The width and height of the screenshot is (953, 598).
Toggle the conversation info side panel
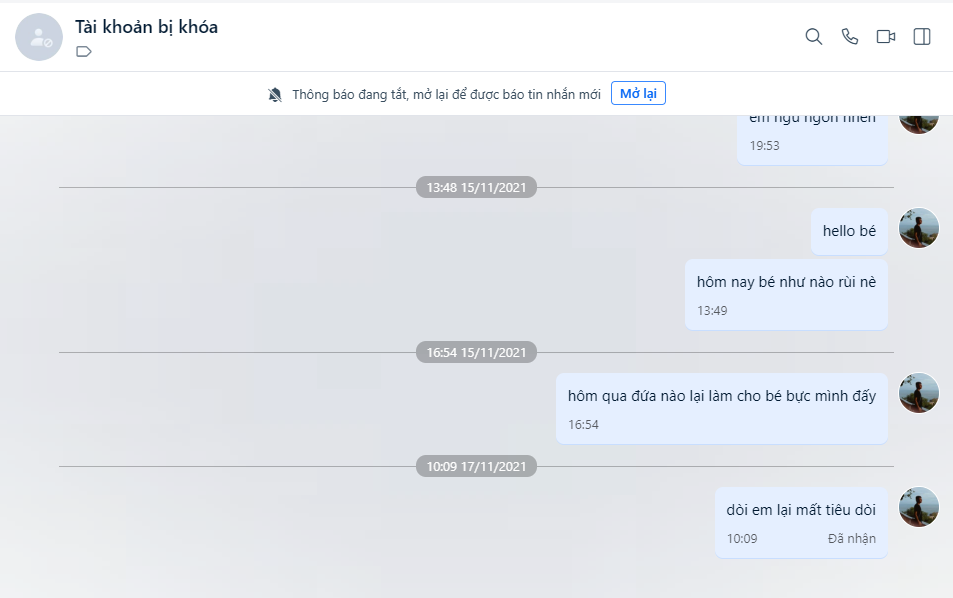pos(922,37)
